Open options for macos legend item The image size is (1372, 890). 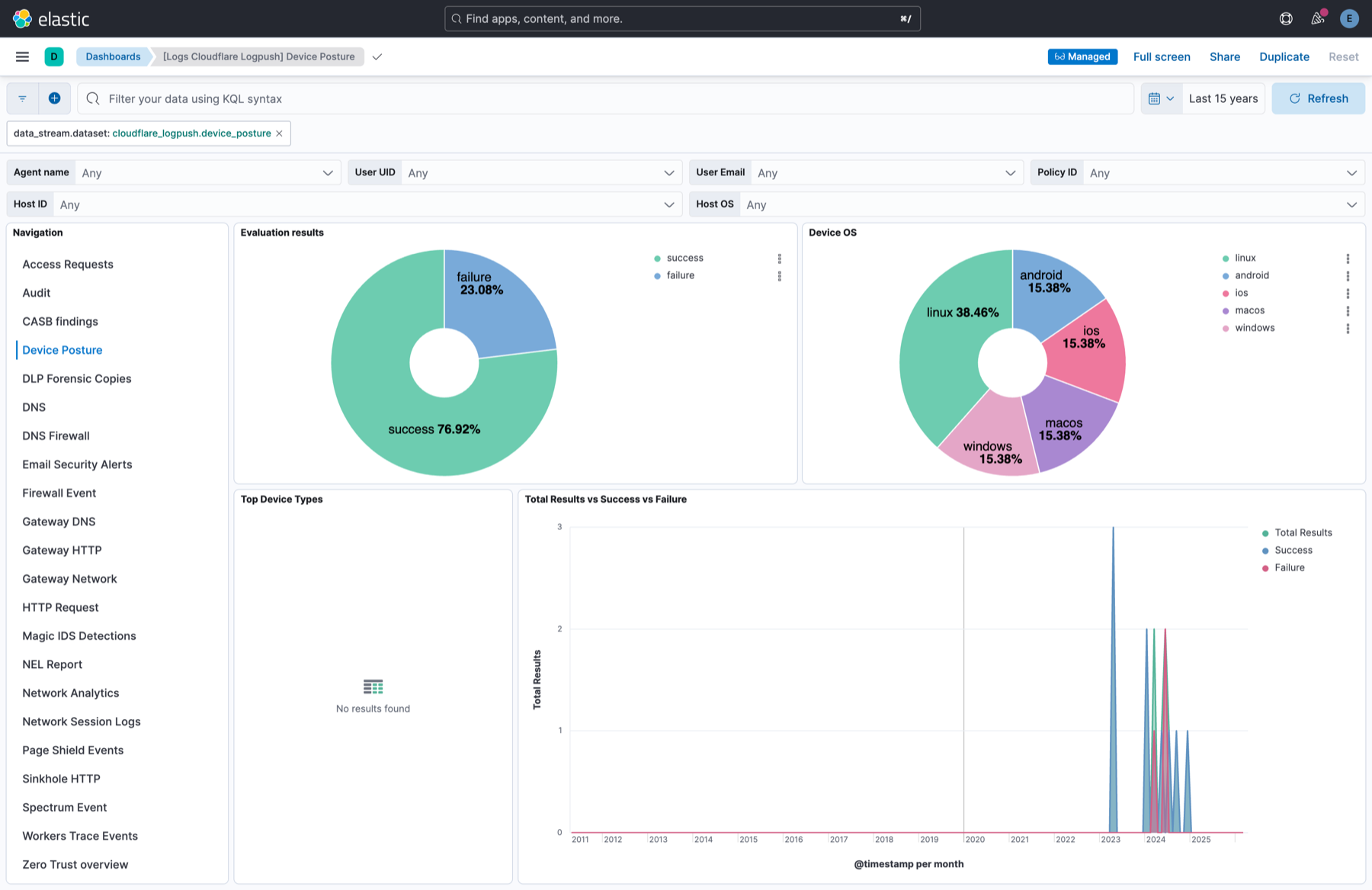[x=1348, y=311]
